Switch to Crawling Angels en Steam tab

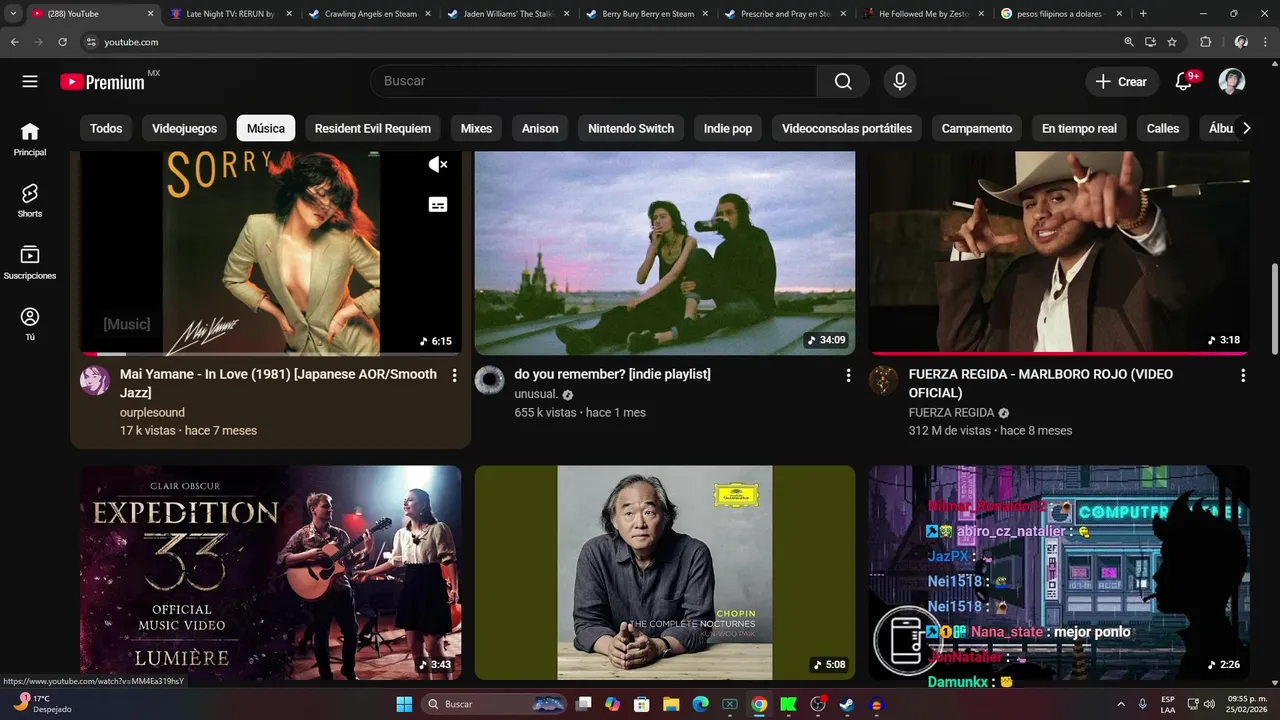368,14
